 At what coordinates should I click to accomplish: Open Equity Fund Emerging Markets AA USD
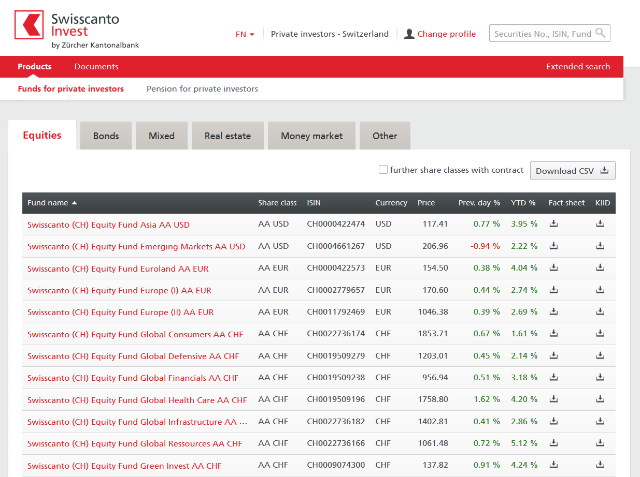coord(136,246)
